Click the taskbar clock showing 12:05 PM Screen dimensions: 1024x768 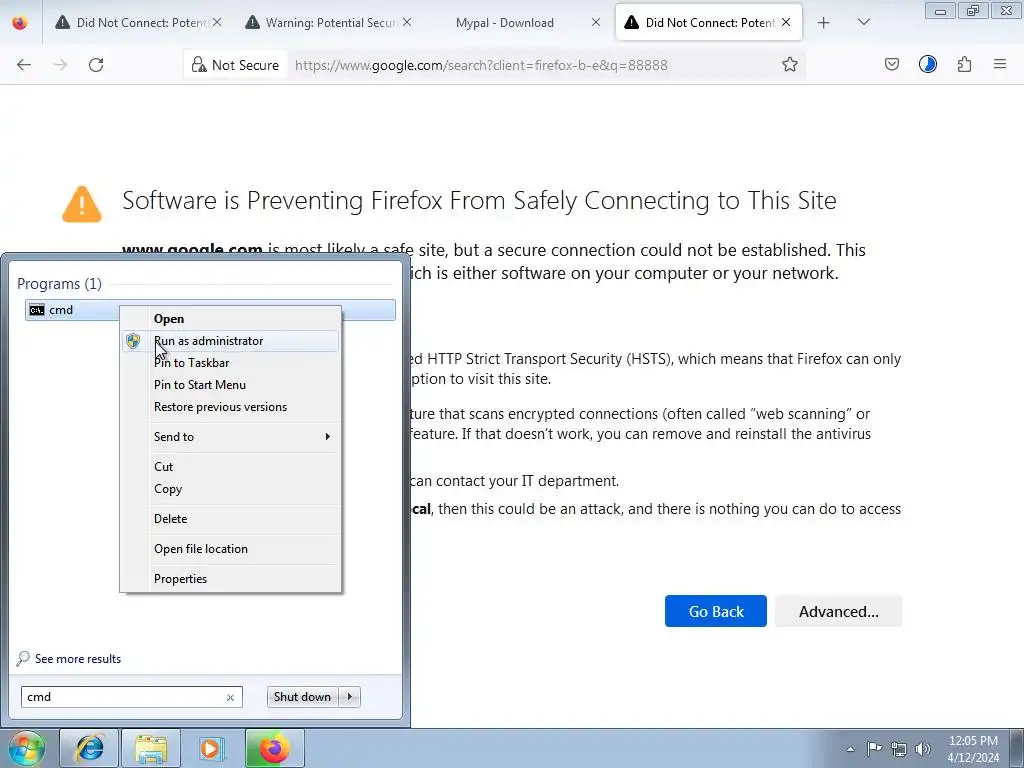(973, 749)
